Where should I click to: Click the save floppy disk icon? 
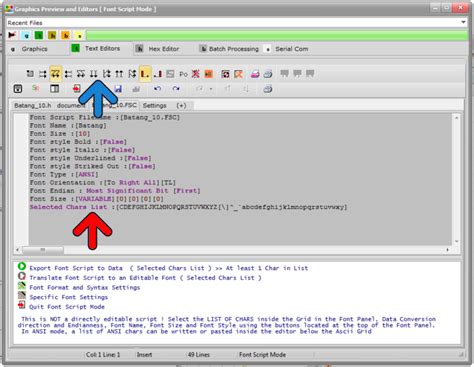click(x=118, y=89)
